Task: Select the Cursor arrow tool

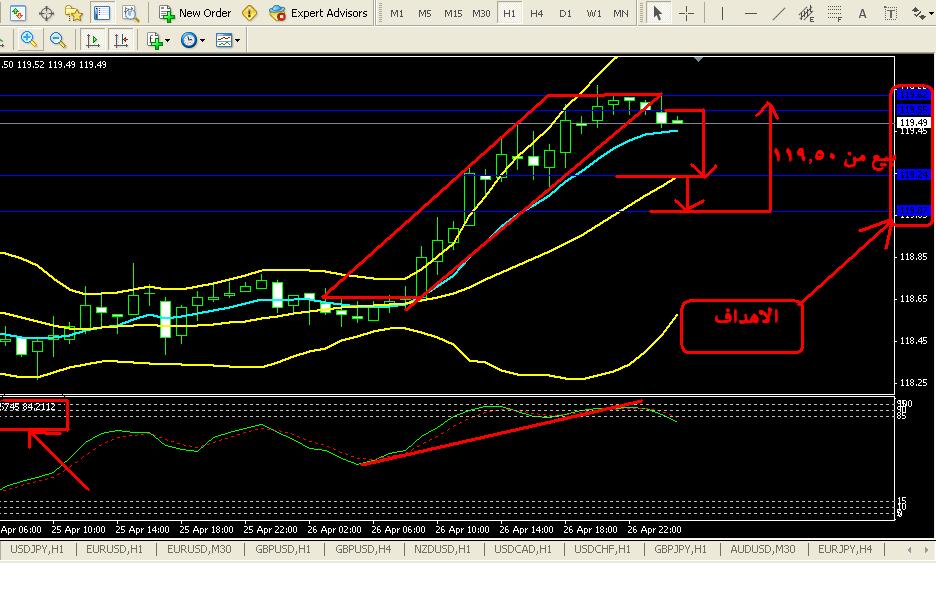Action: [x=658, y=13]
